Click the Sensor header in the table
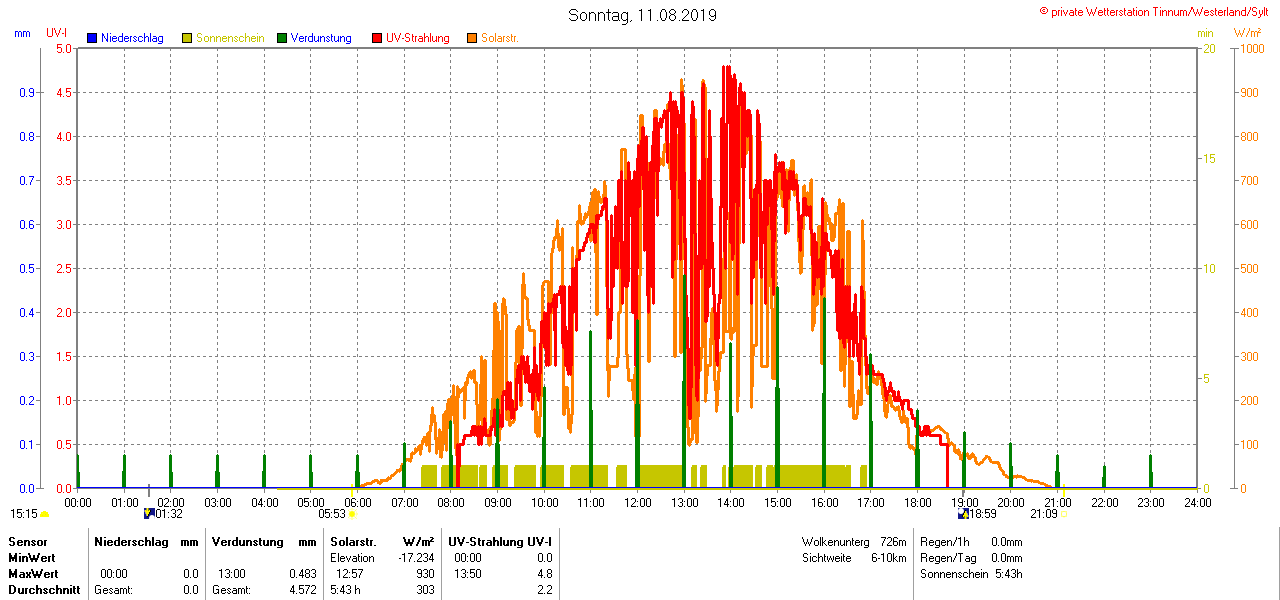This screenshot has width=1280, height=600. tap(27, 541)
